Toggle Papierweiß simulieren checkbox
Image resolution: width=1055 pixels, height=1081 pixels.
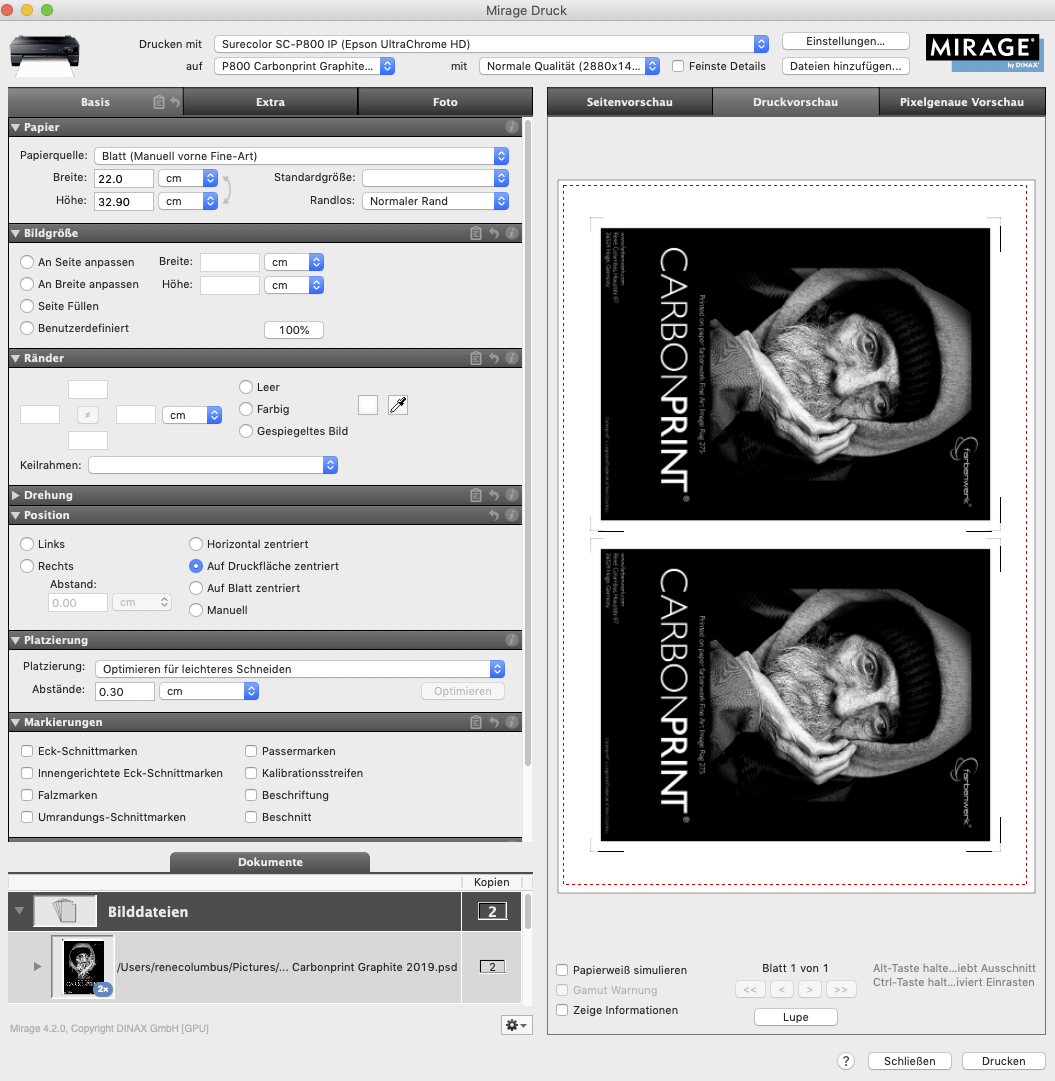(x=562, y=970)
